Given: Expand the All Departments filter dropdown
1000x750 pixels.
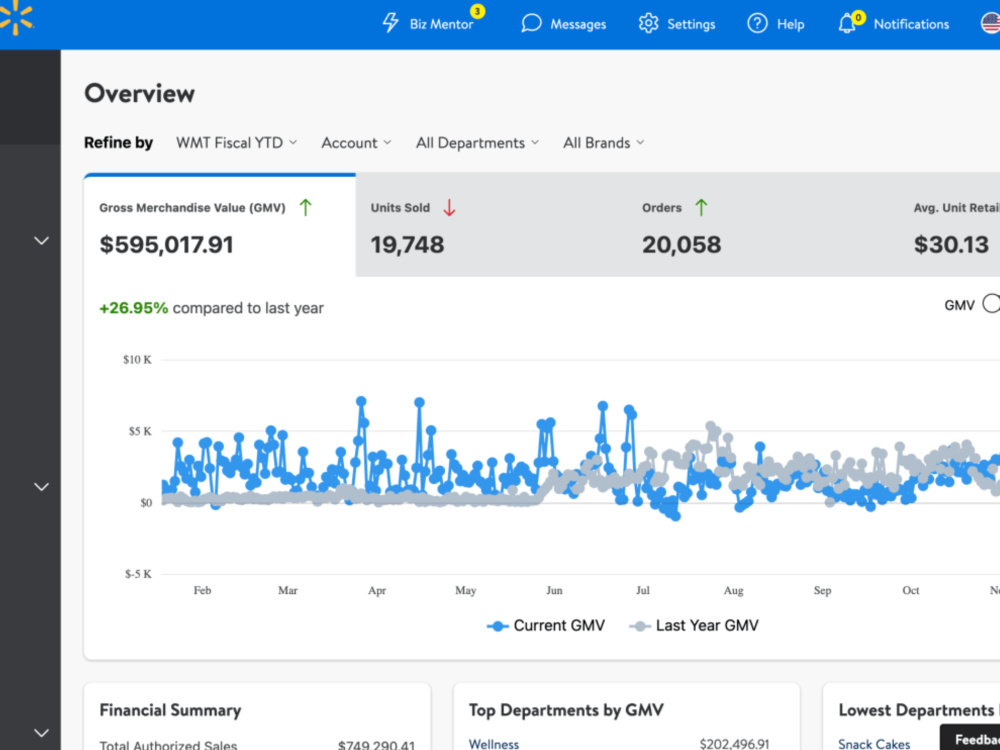Looking at the screenshot, I should 478,143.
